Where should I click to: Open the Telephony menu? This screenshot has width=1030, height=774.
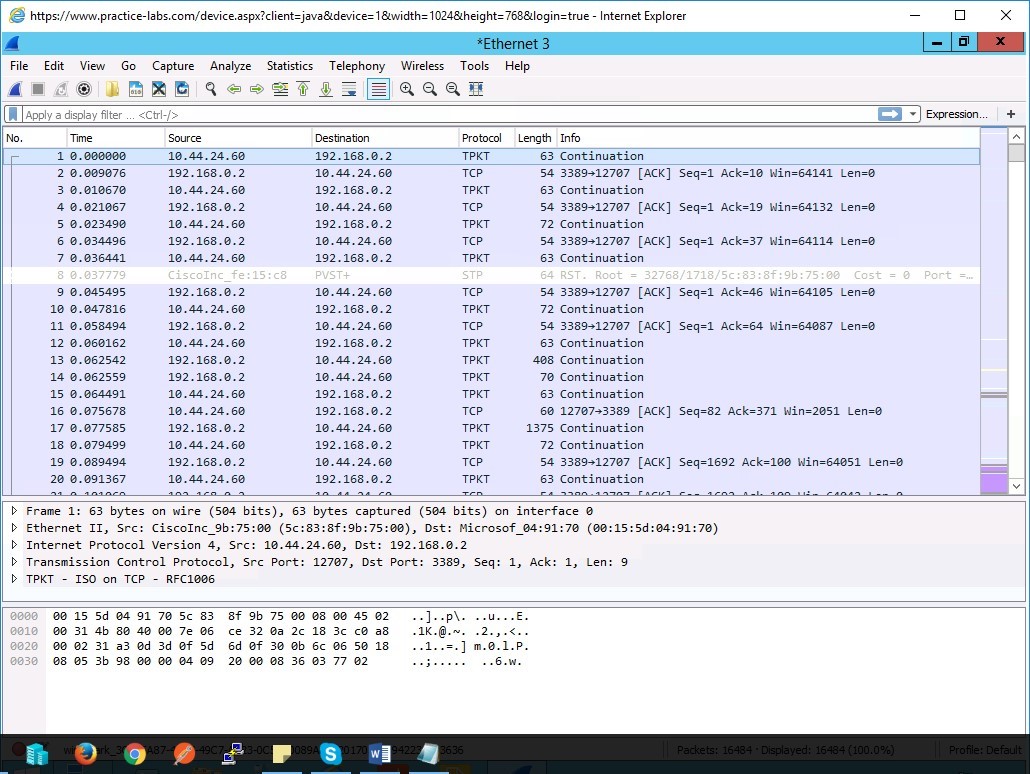point(357,66)
